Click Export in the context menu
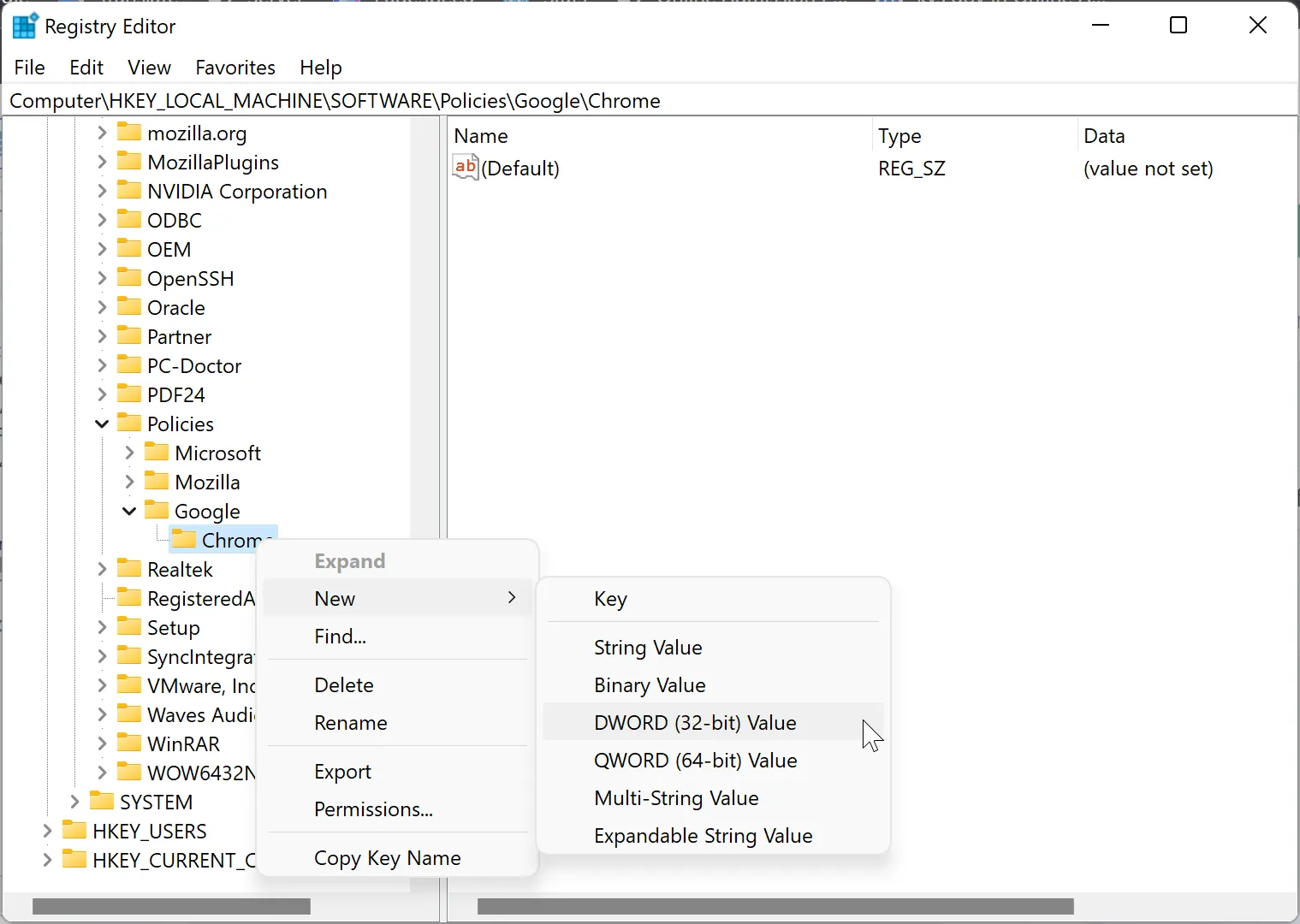This screenshot has height=924, width=1300. click(342, 771)
